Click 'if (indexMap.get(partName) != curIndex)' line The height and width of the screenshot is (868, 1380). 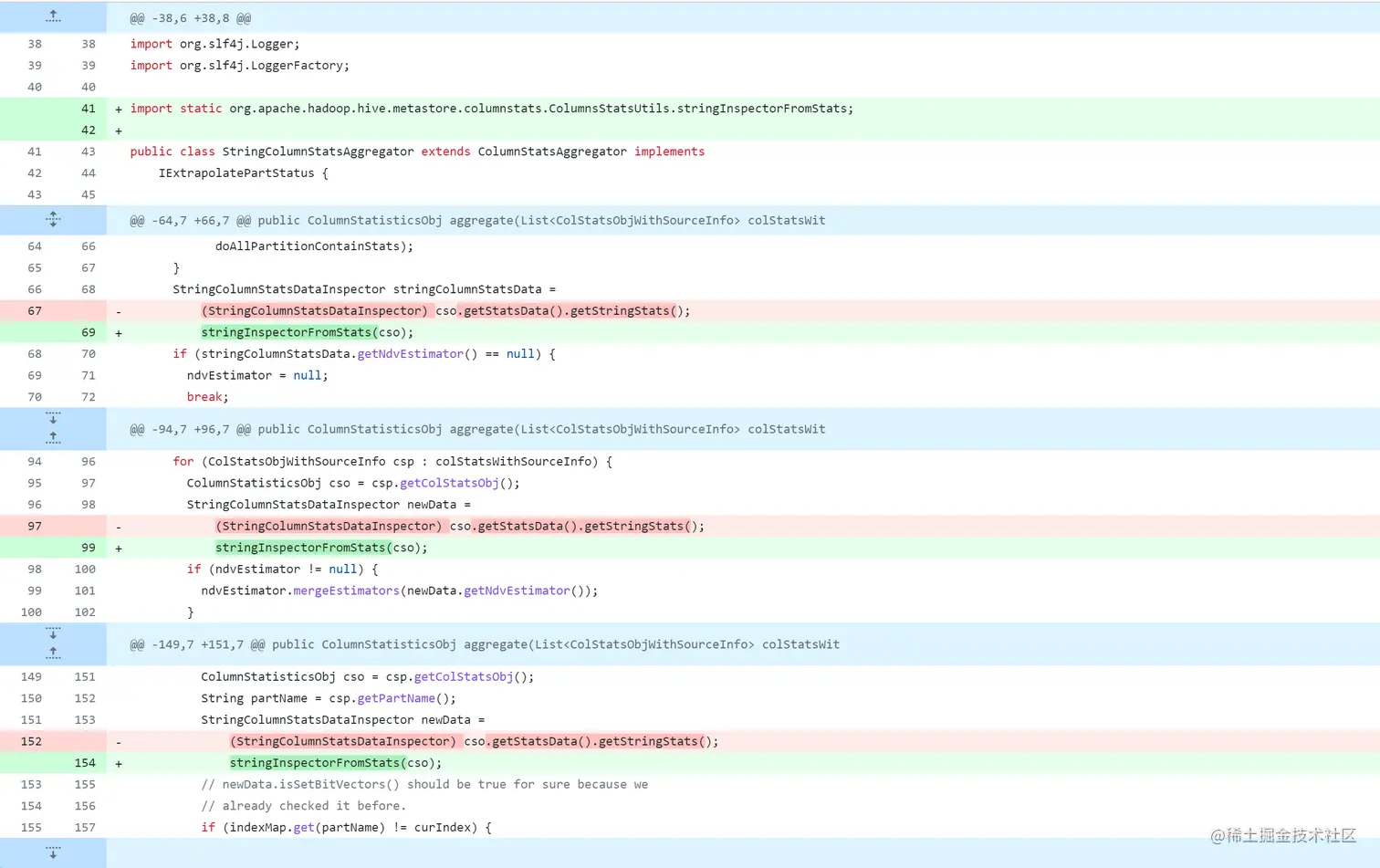click(346, 828)
